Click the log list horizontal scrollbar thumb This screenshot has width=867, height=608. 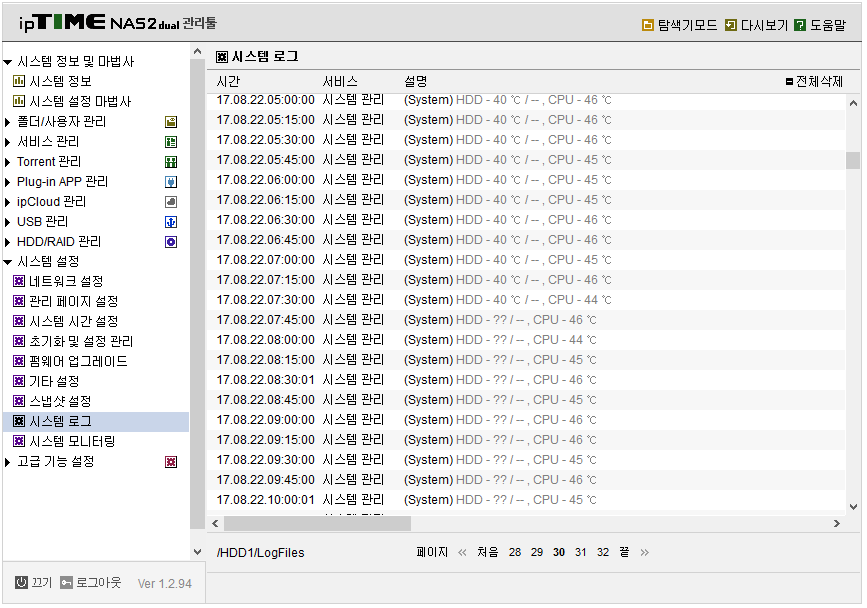click(x=317, y=523)
